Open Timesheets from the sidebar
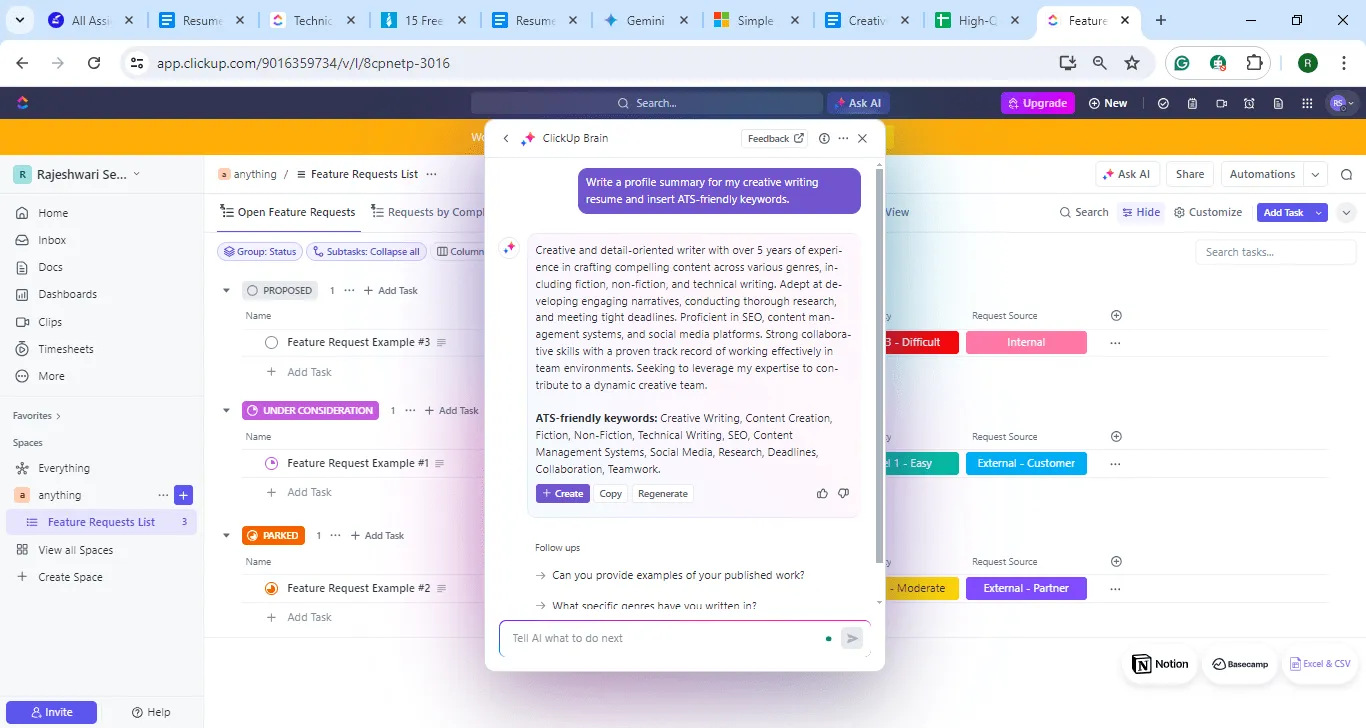The height and width of the screenshot is (728, 1366). pos(66,349)
